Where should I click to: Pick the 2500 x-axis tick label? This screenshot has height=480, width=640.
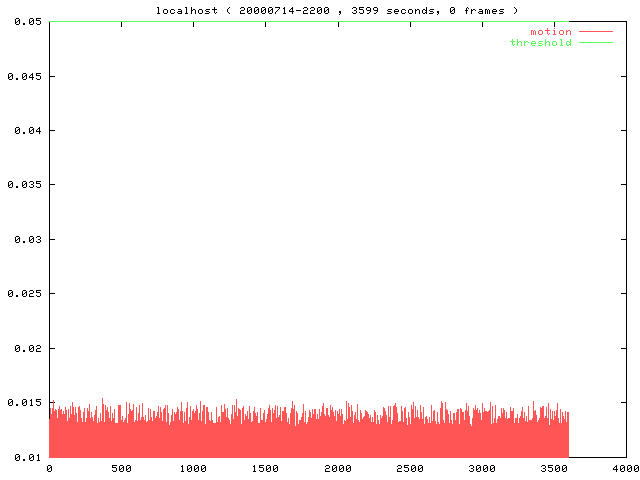[410, 468]
